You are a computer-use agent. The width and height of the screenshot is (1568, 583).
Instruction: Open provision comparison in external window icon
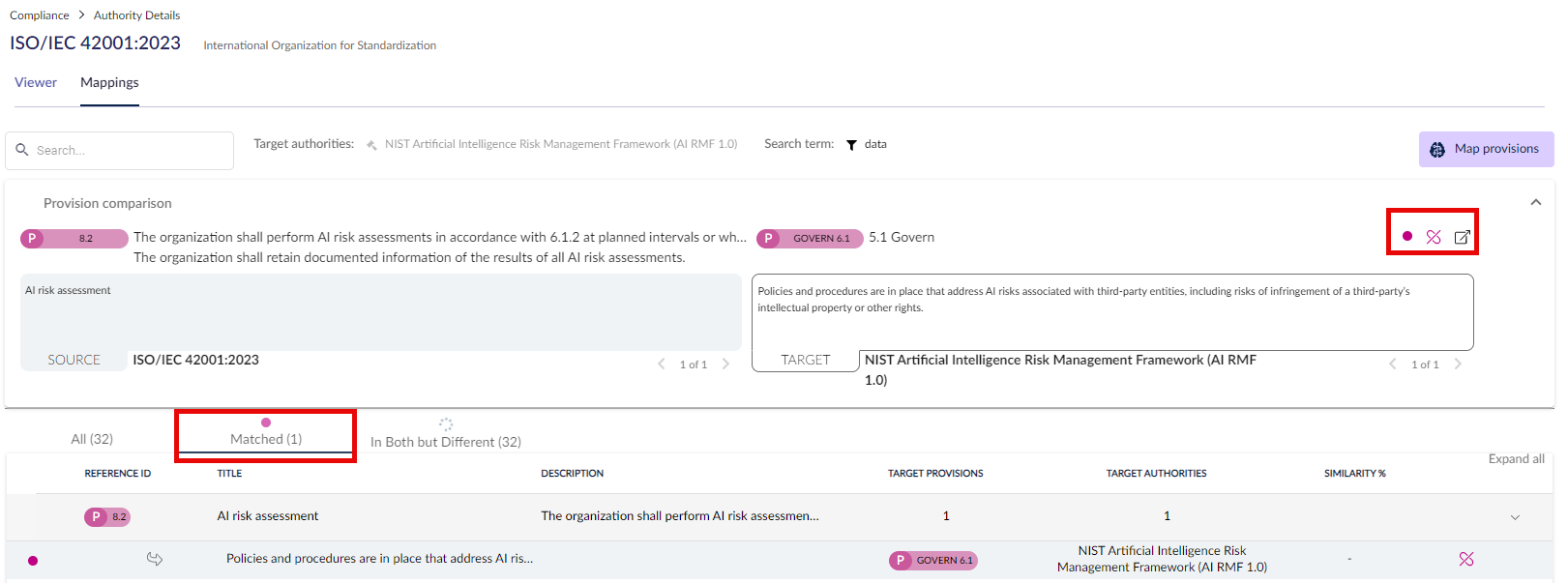point(1463,237)
